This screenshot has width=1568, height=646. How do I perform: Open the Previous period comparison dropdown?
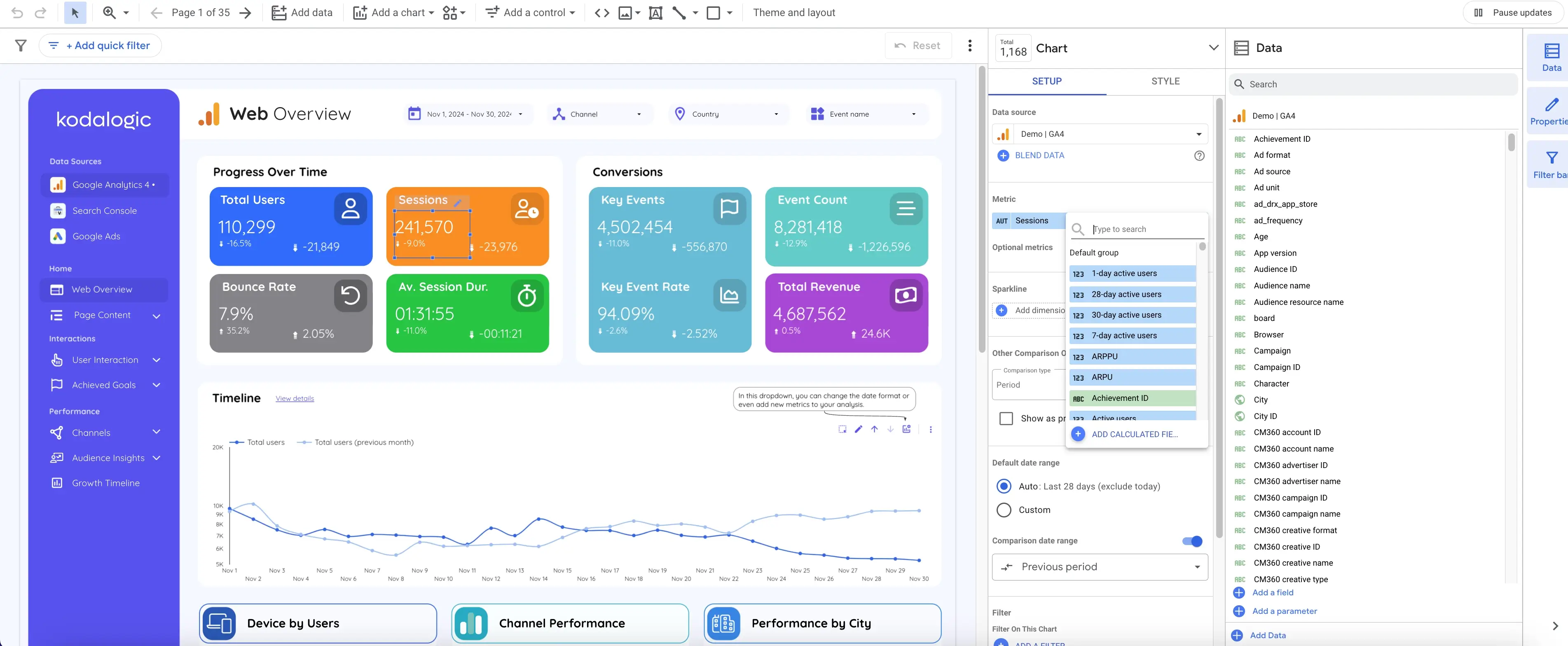click(x=1099, y=567)
